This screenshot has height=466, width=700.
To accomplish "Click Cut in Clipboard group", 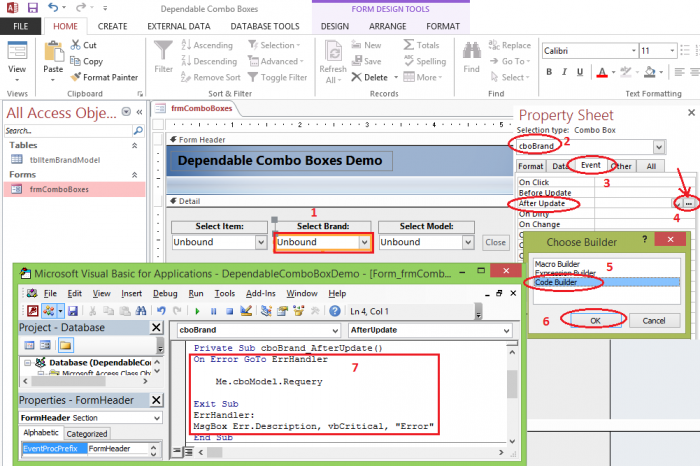I will coord(83,45).
